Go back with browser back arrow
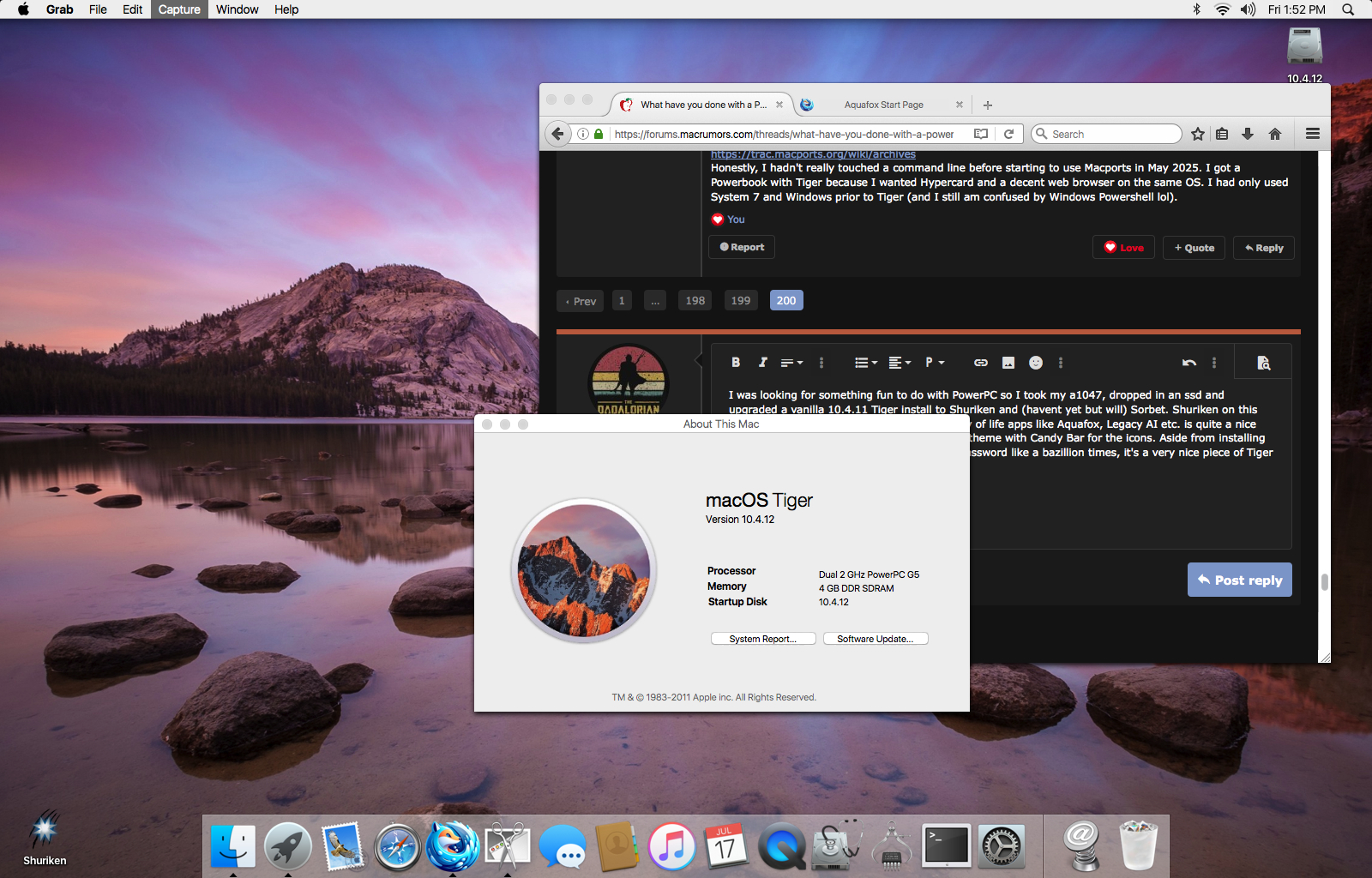This screenshot has height=878, width=1372. [558, 134]
